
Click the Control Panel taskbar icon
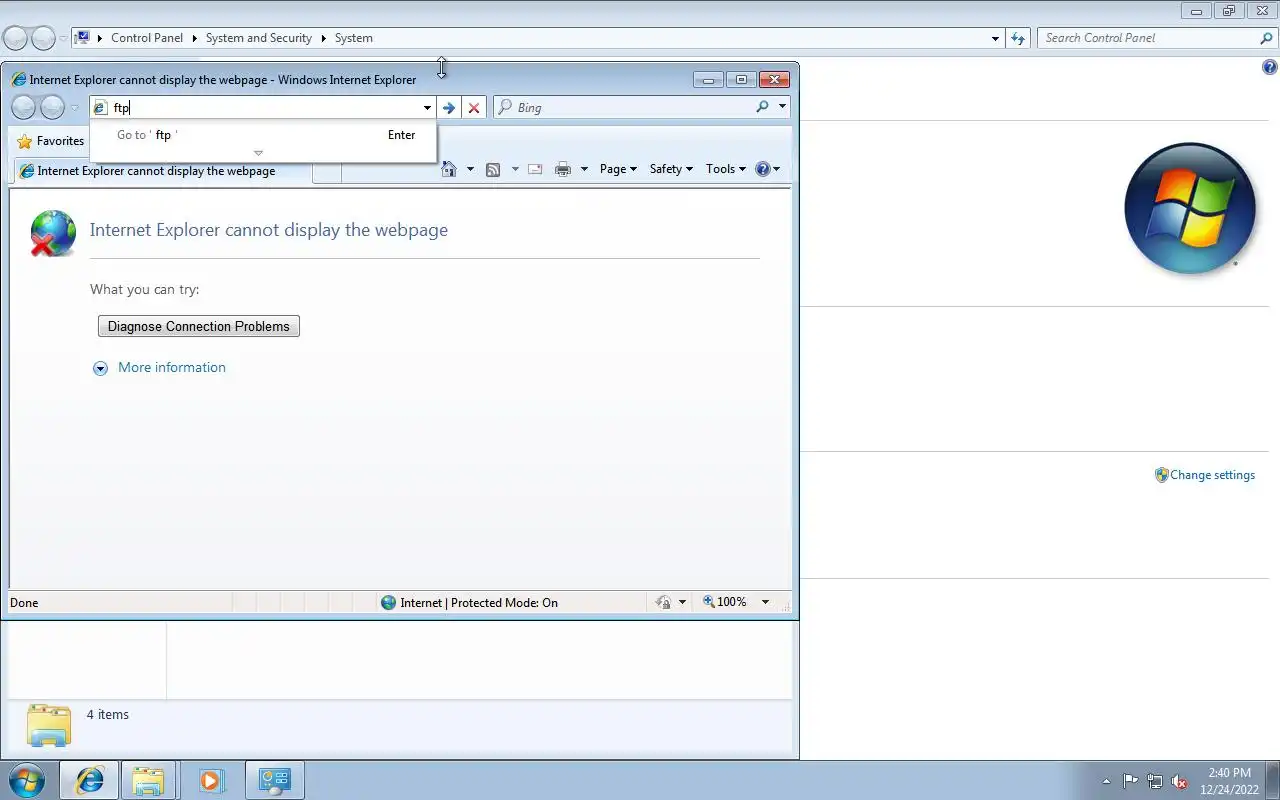[x=275, y=780]
